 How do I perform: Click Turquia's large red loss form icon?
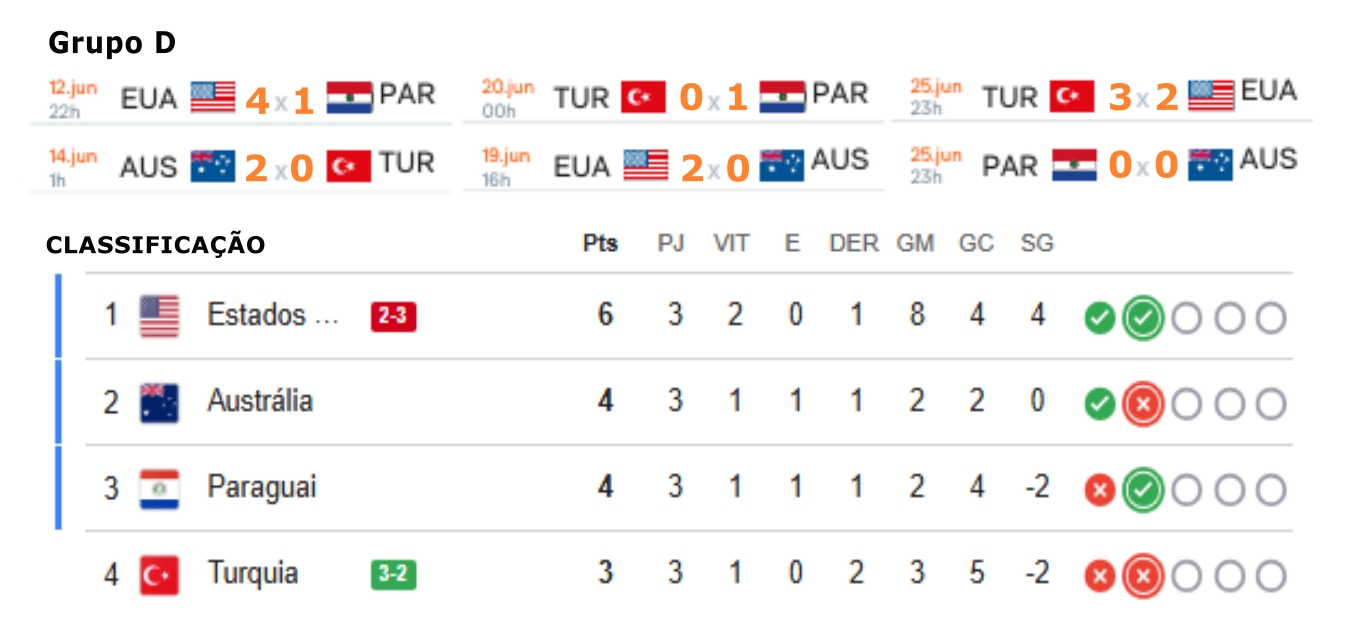tap(1143, 576)
